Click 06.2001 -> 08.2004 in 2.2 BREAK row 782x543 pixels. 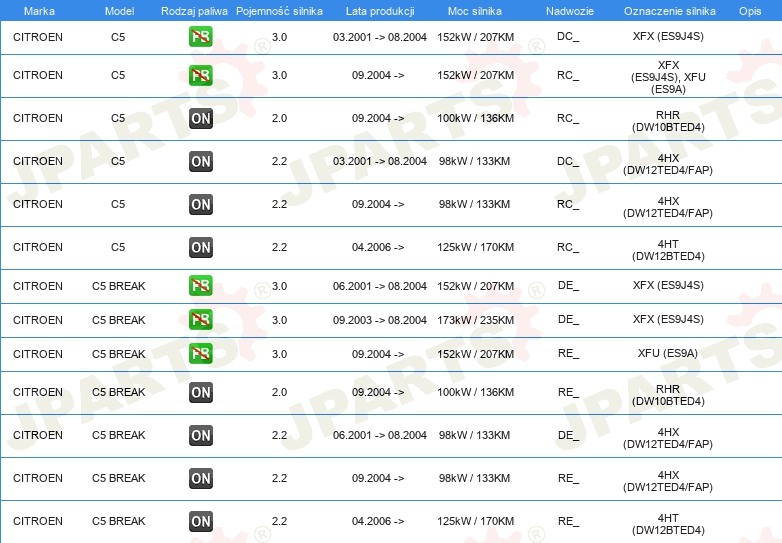(380, 435)
